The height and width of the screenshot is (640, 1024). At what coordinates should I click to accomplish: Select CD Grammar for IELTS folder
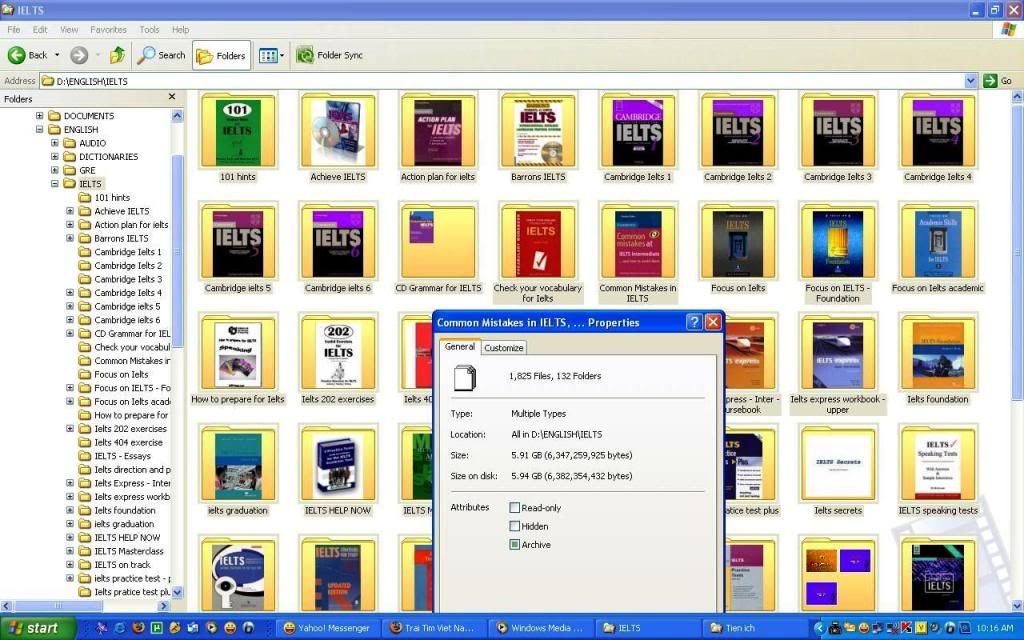coord(438,249)
